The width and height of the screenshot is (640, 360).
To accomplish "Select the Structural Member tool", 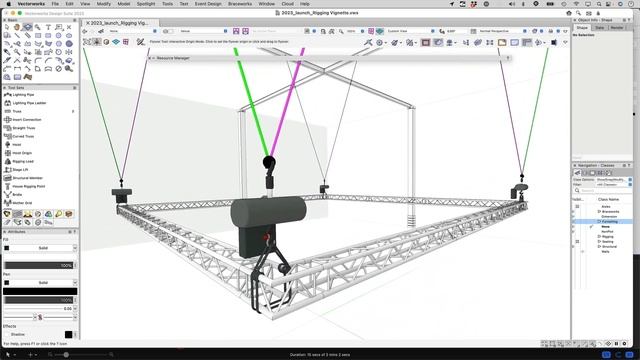I will tap(27, 178).
